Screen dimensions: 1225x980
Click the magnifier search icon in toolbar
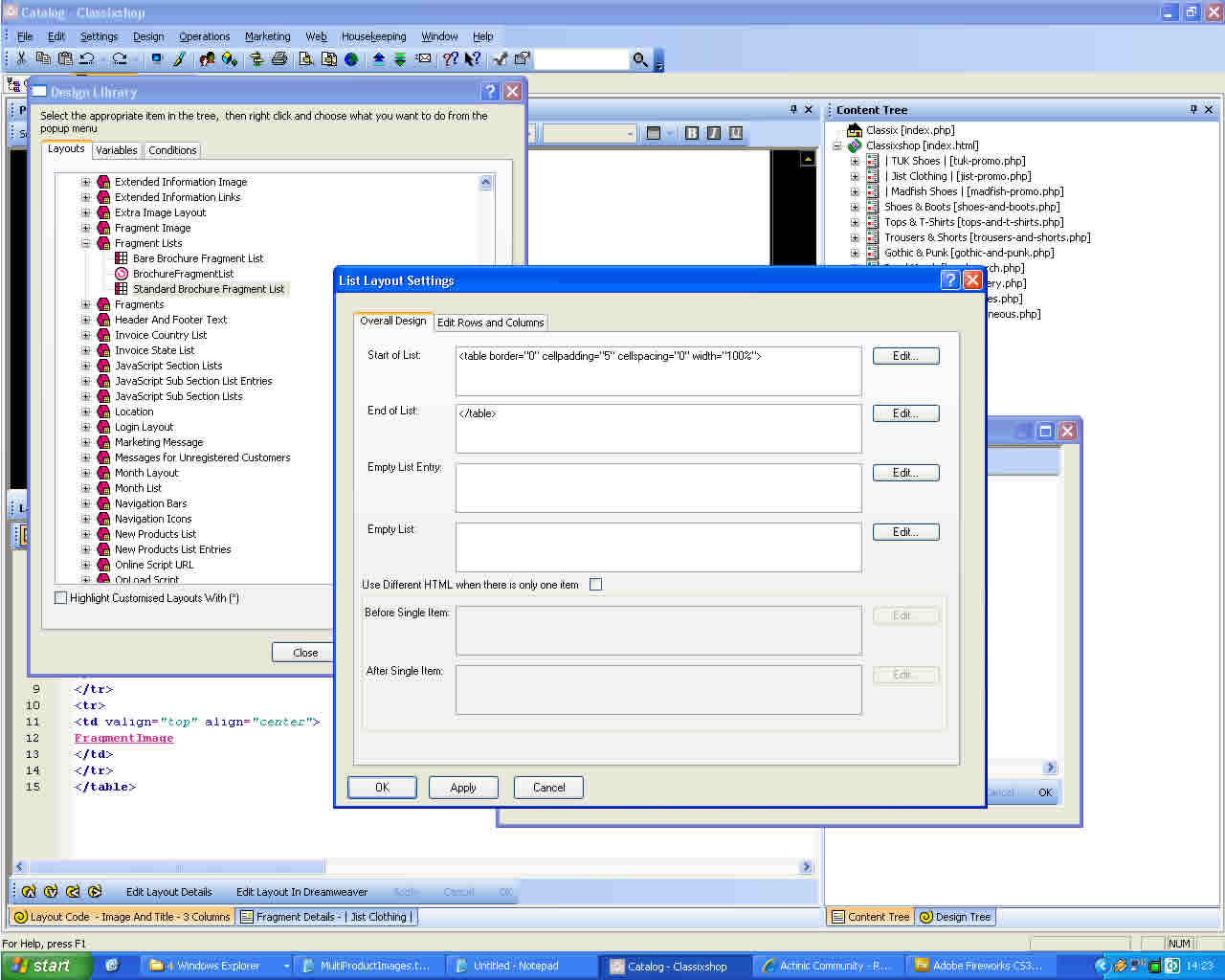640,60
